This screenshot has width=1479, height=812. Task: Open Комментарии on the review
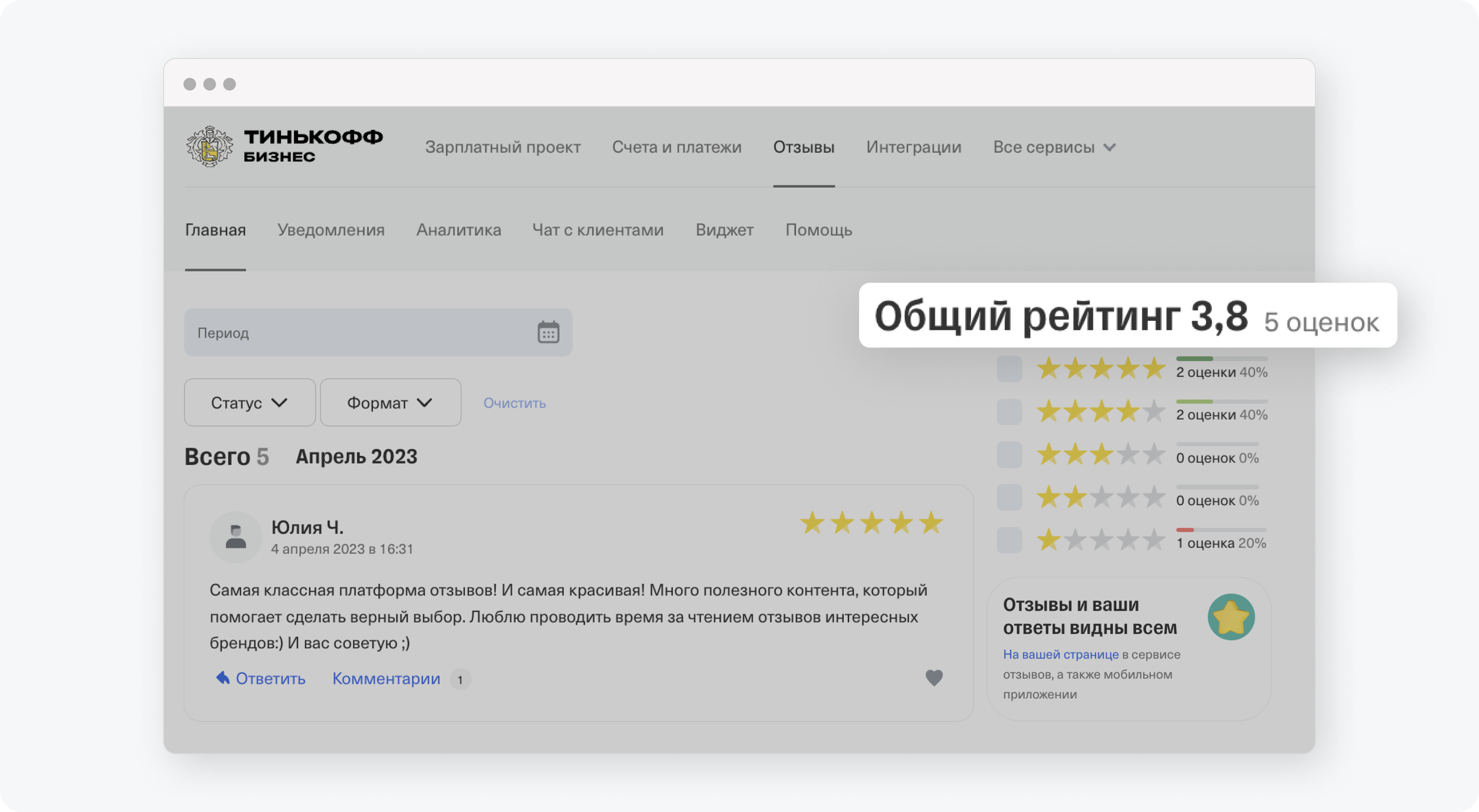386,679
